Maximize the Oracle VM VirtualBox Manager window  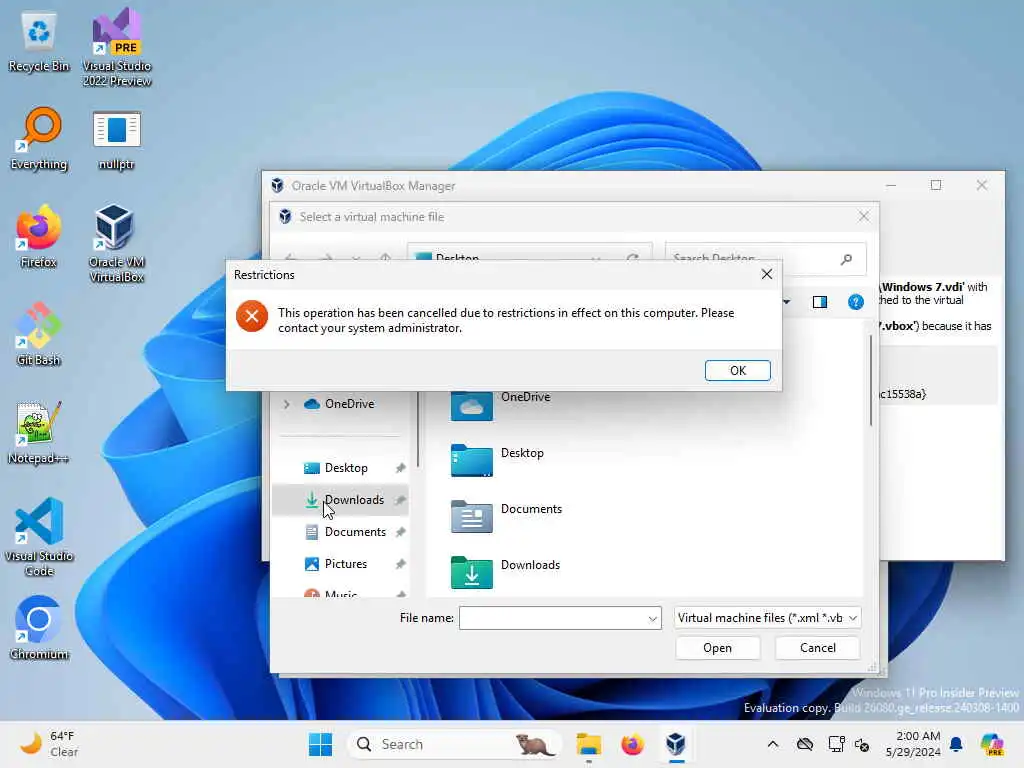(x=936, y=185)
